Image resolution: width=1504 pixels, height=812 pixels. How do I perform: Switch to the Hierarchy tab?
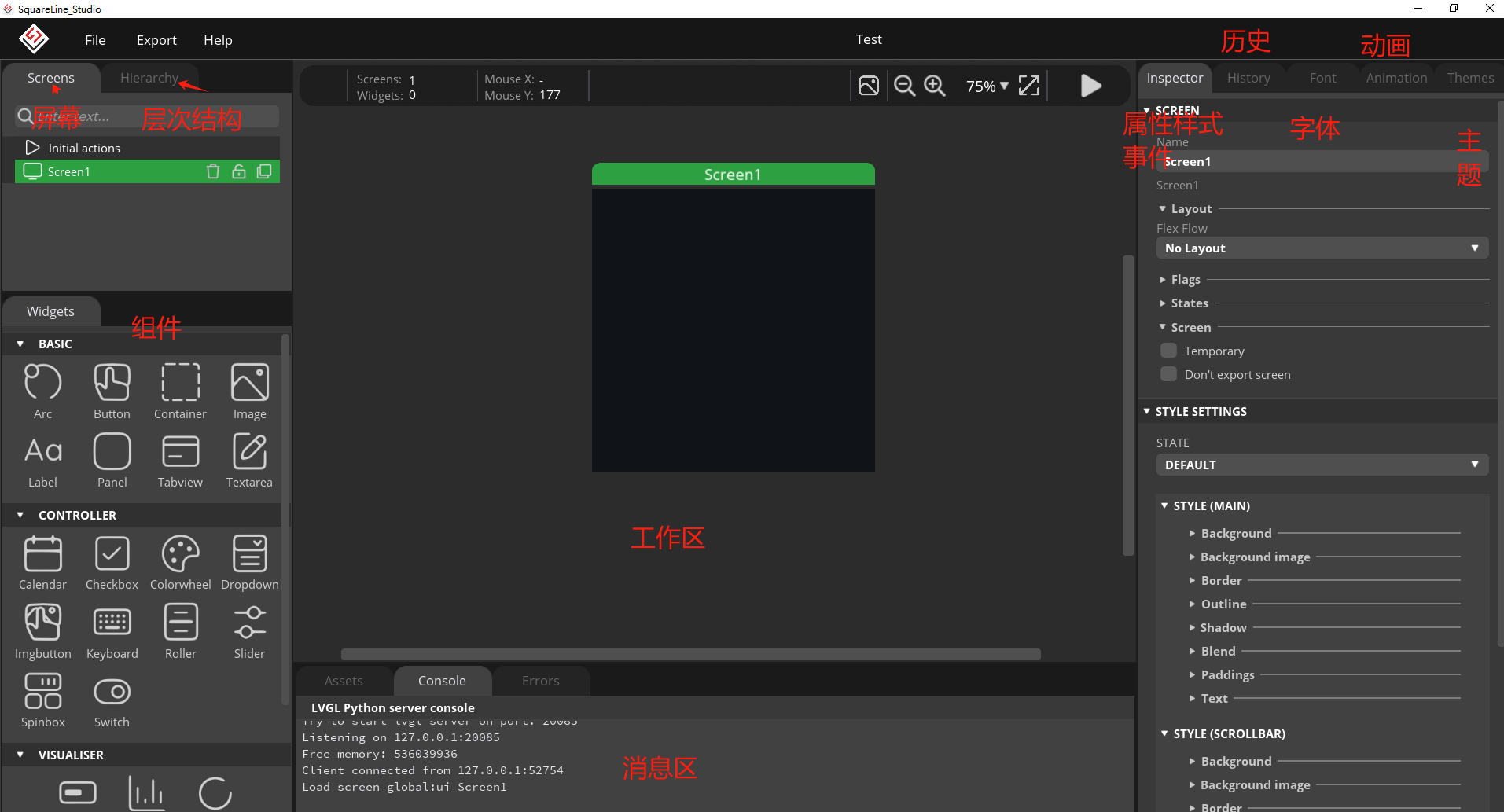coord(149,78)
